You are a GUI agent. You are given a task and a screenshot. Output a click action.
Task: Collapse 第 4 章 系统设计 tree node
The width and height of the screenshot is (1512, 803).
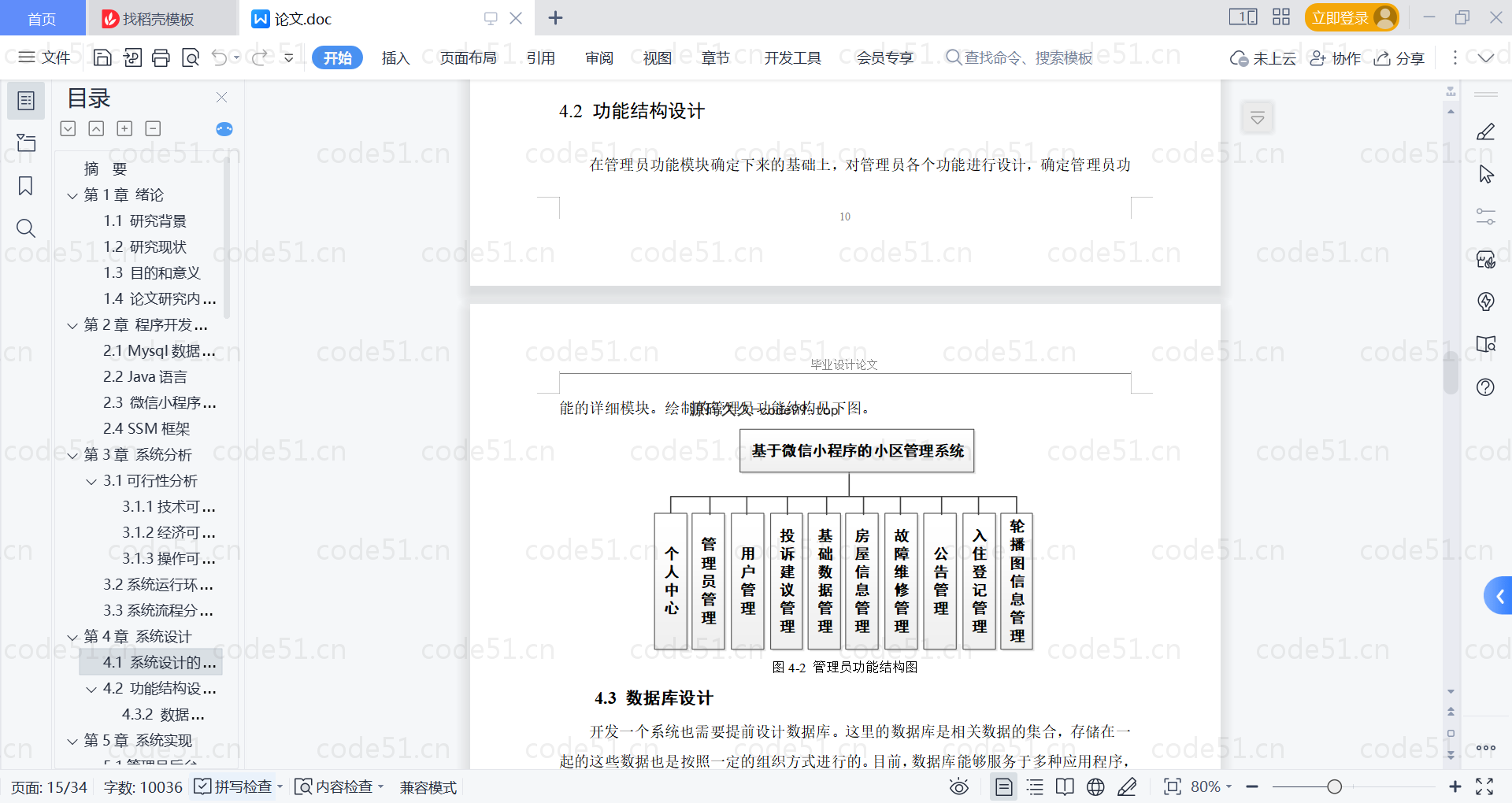tap(72, 637)
